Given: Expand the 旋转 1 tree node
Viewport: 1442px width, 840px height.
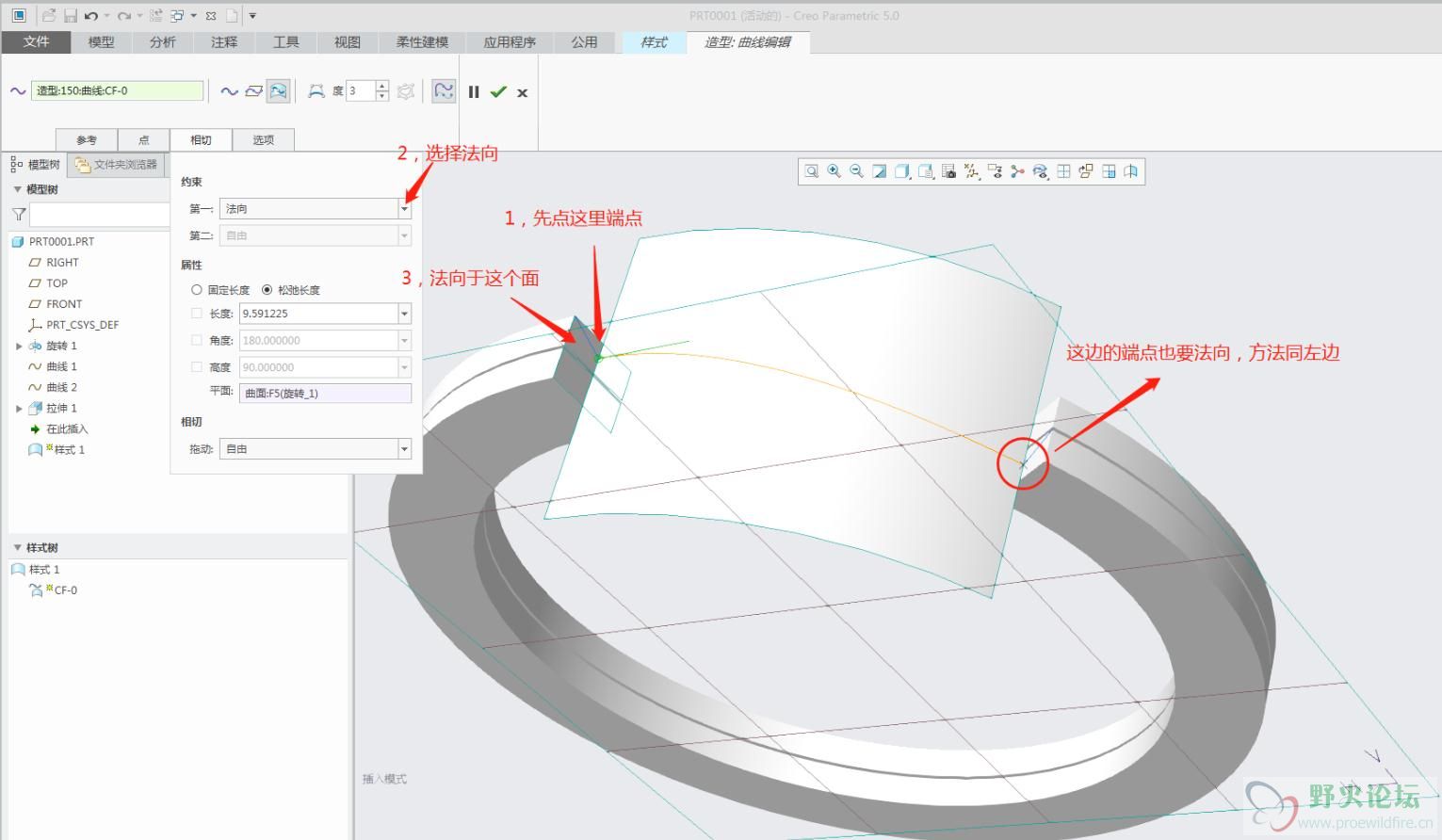Looking at the screenshot, I should (19, 347).
